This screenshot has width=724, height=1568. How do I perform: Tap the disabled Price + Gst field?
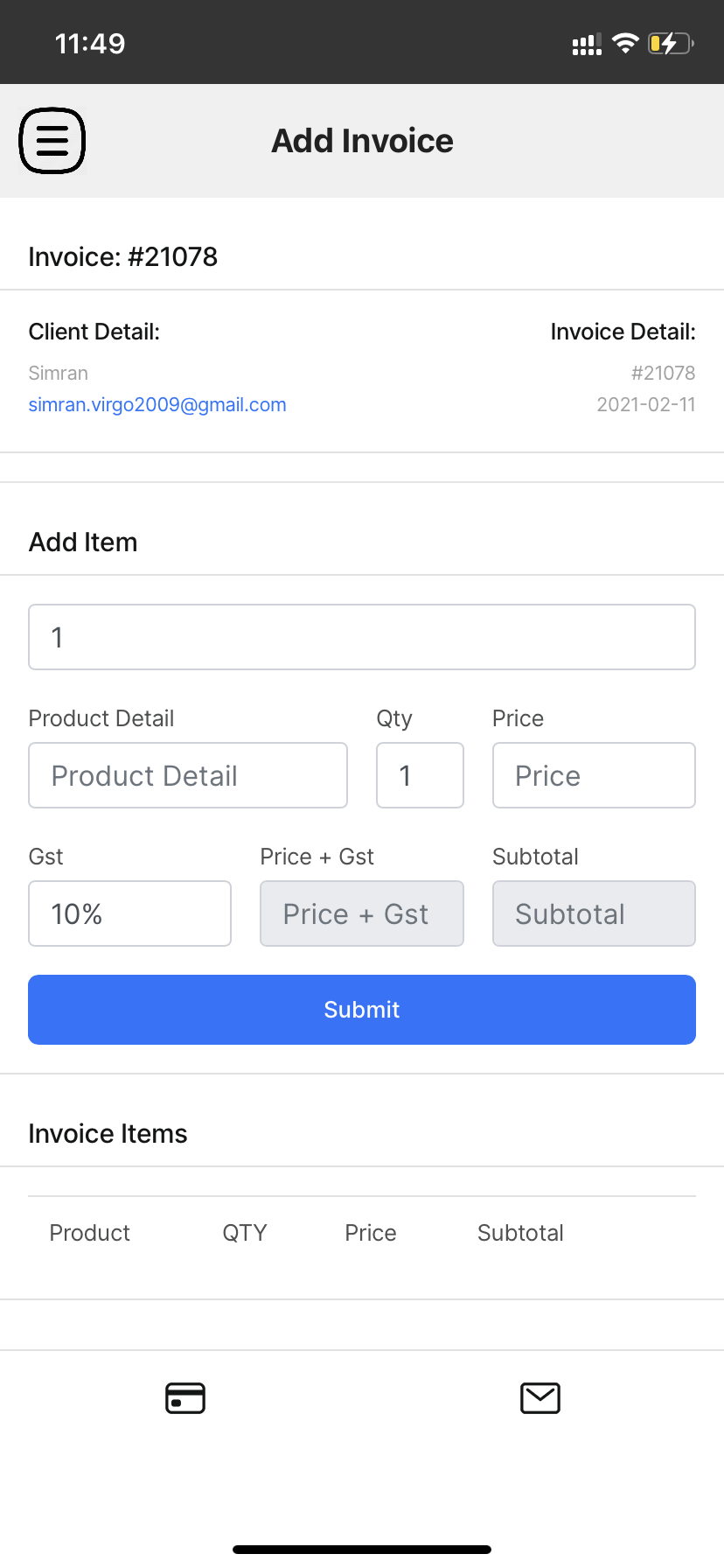pyautogui.click(x=362, y=913)
